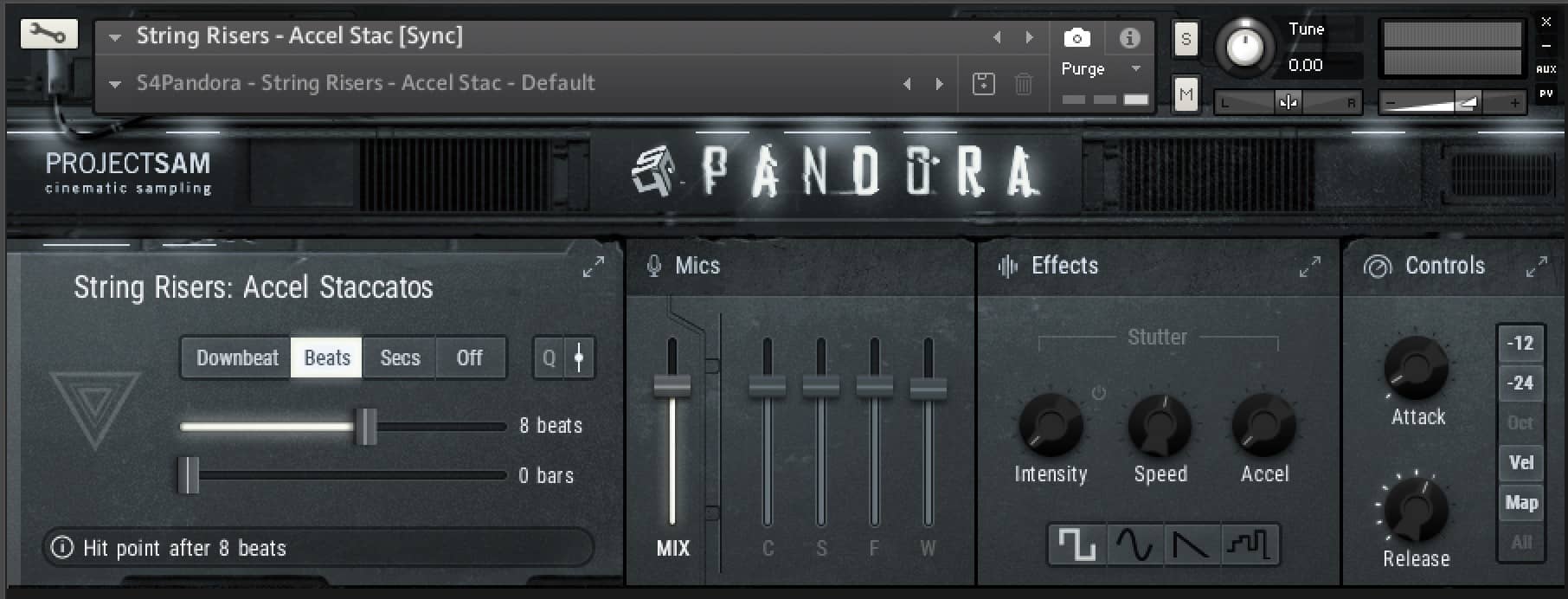Select the stepped stutter shape
1568x599 pixels.
[1249, 544]
